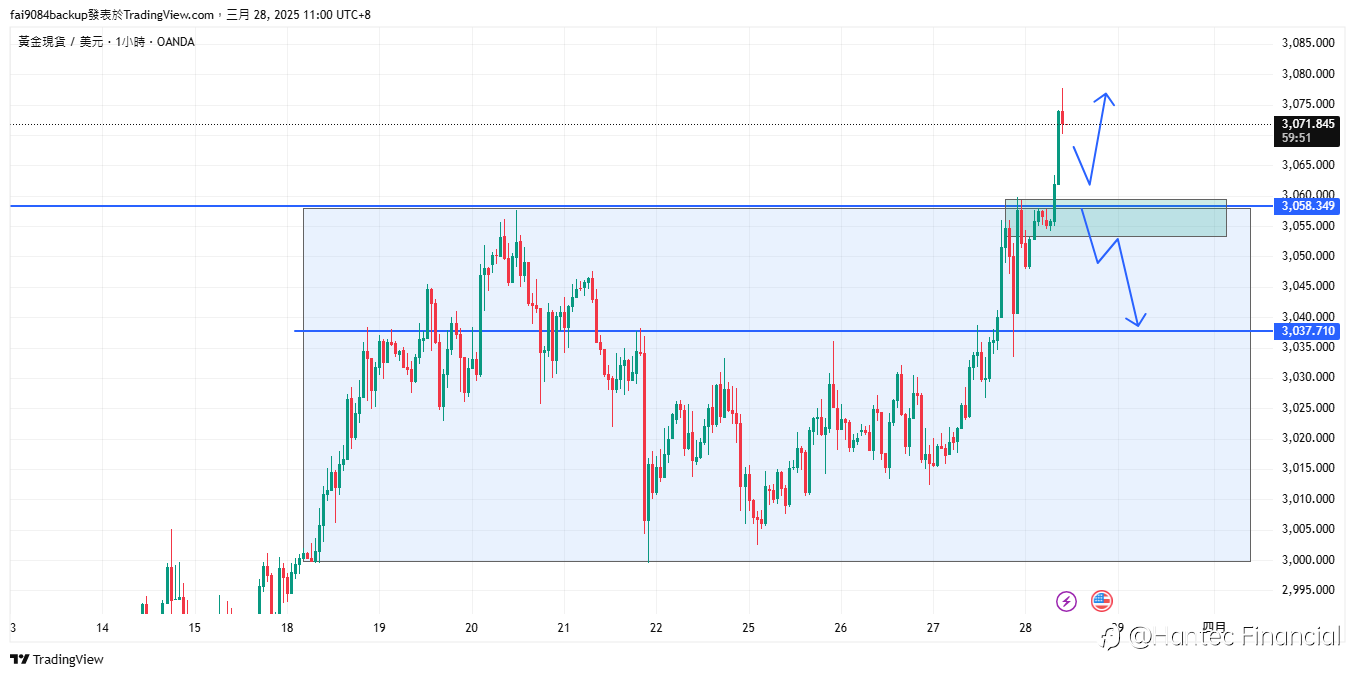Click the upward blue arrow drawing
The width and height of the screenshot is (1355, 677).
(1092, 139)
